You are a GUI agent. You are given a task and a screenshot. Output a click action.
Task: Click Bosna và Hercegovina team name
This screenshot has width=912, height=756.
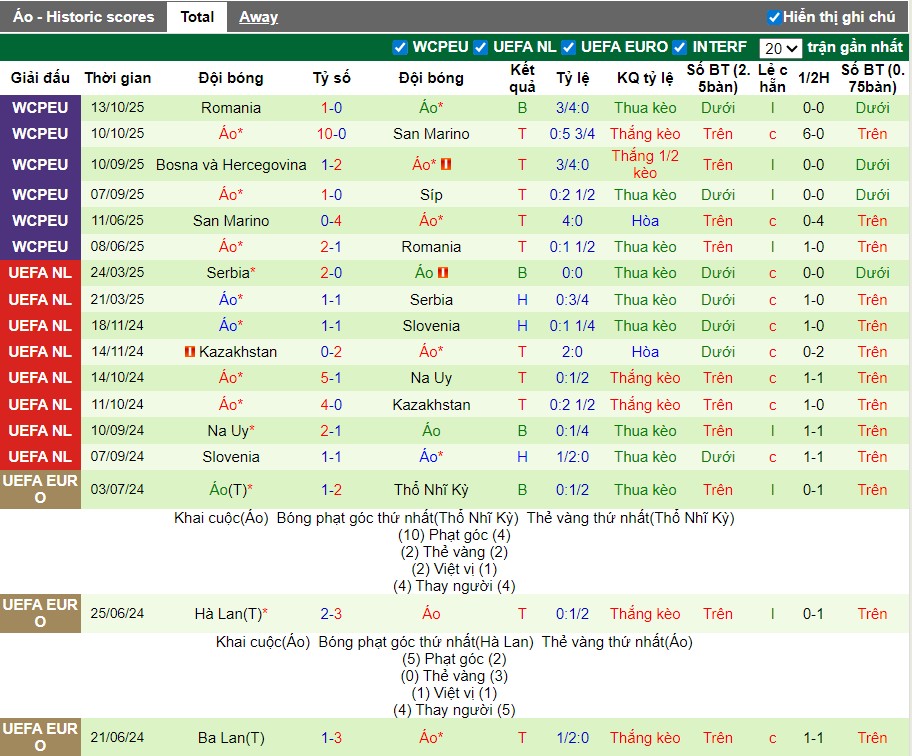tap(231, 165)
